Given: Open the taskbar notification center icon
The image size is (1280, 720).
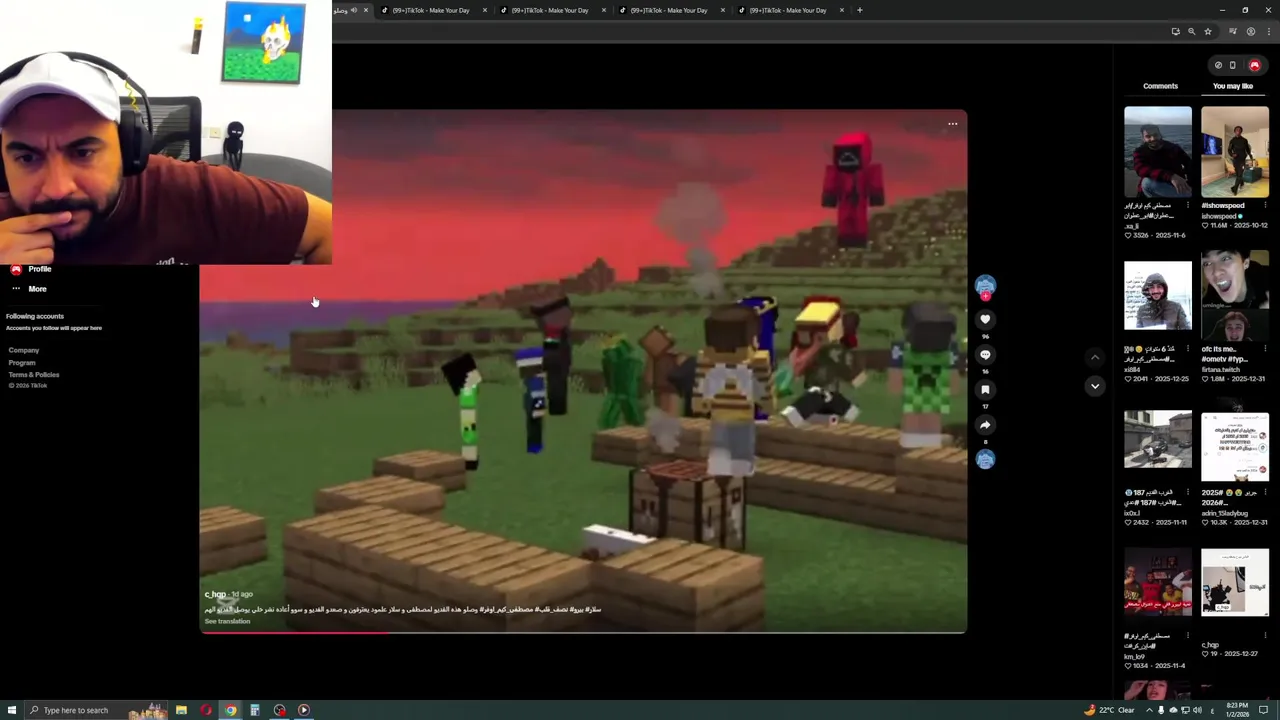Looking at the screenshot, I should point(1263,710).
